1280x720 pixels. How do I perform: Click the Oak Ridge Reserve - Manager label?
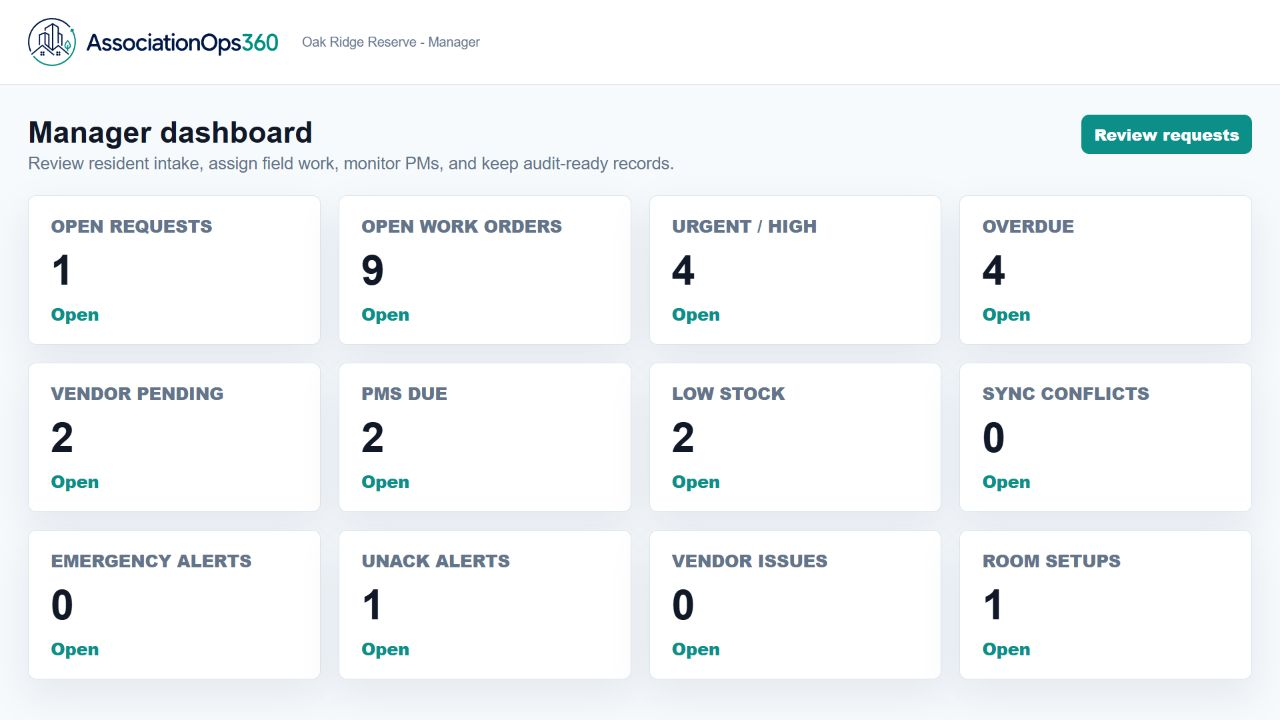point(391,42)
